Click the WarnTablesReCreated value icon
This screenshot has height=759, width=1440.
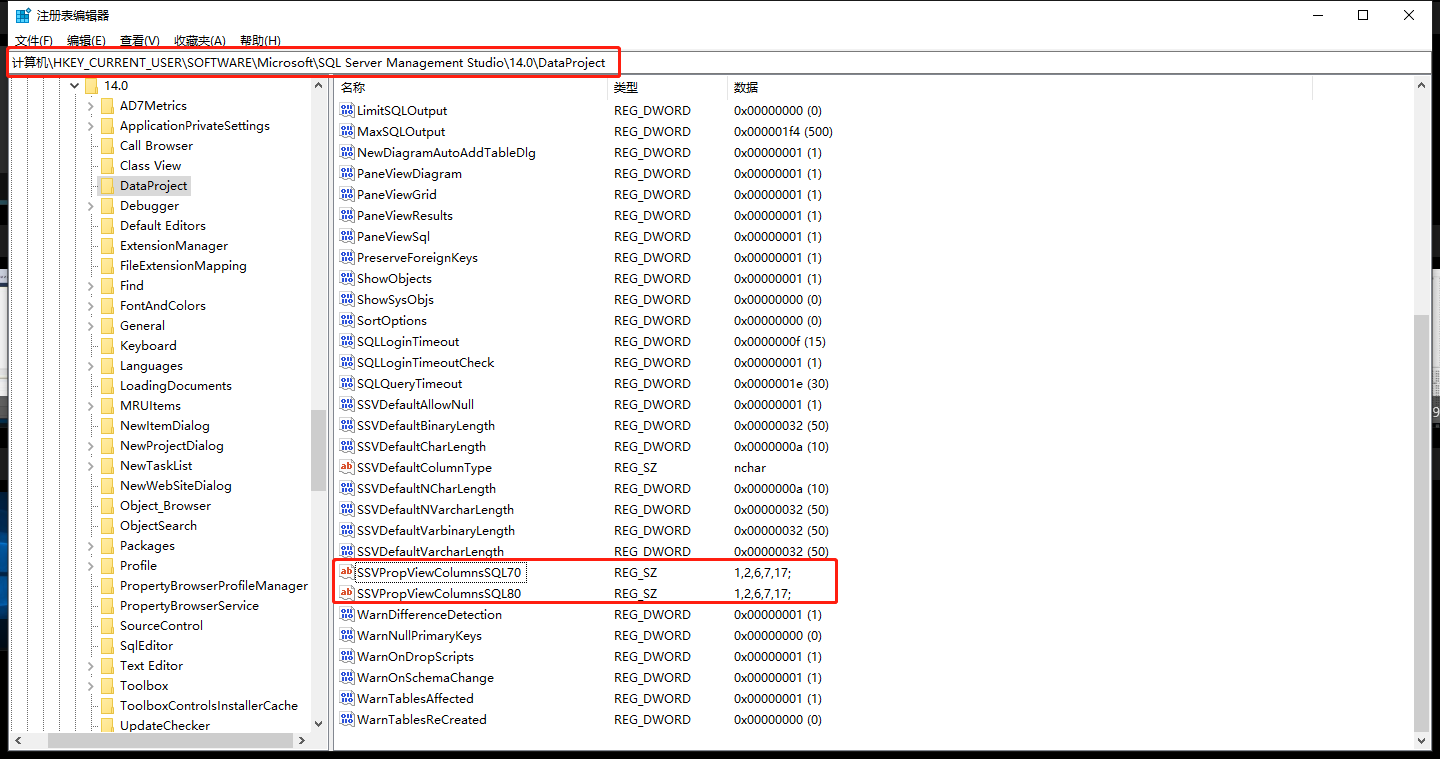tap(347, 719)
